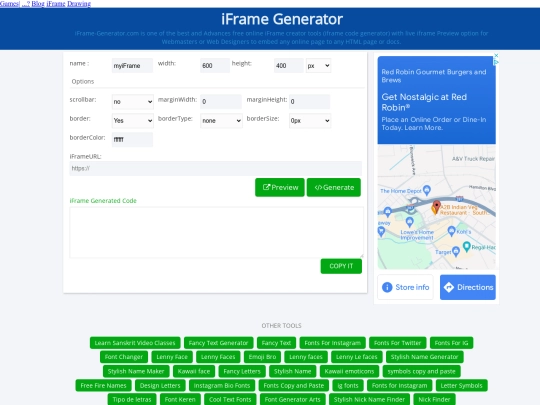Open the Kawaii face tool
This screenshot has height=405, width=540.
(194, 371)
